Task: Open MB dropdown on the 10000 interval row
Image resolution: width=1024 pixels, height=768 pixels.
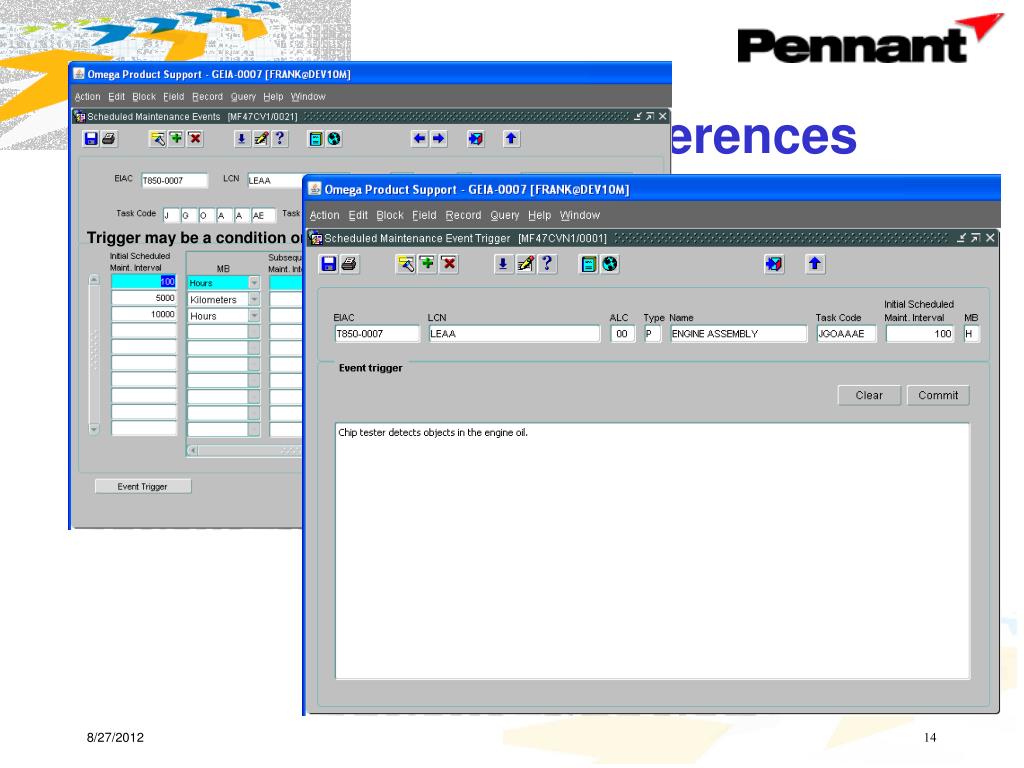Action: coord(254,315)
